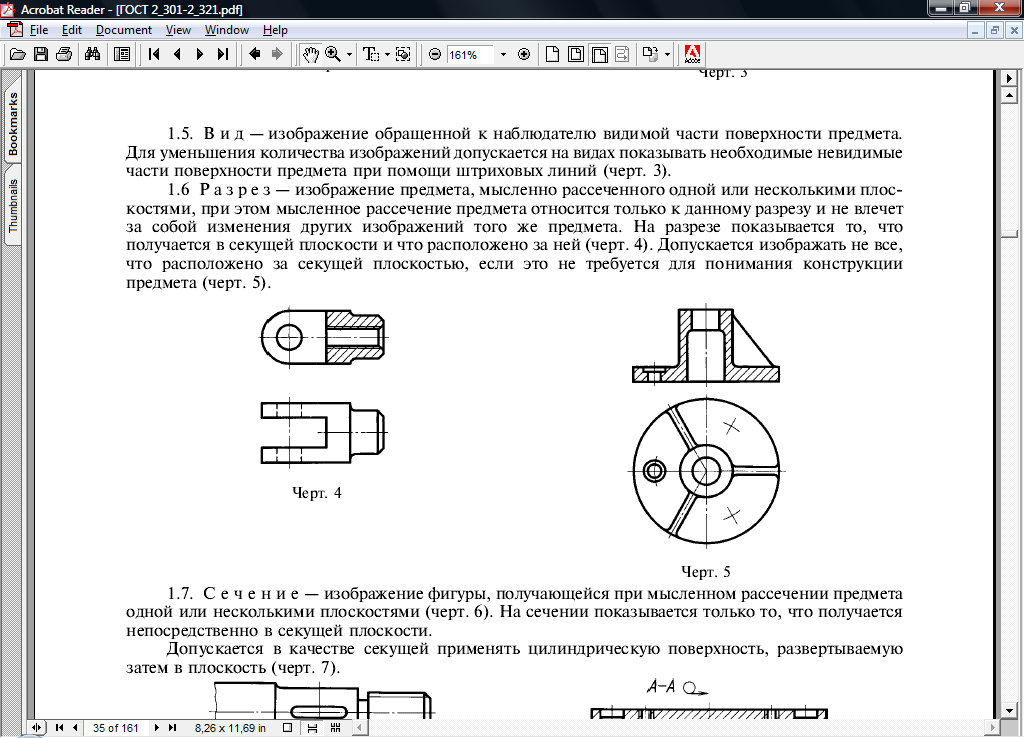Toggle the navigation pane toolbar icon
The image size is (1024, 738).
pos(121,55)
